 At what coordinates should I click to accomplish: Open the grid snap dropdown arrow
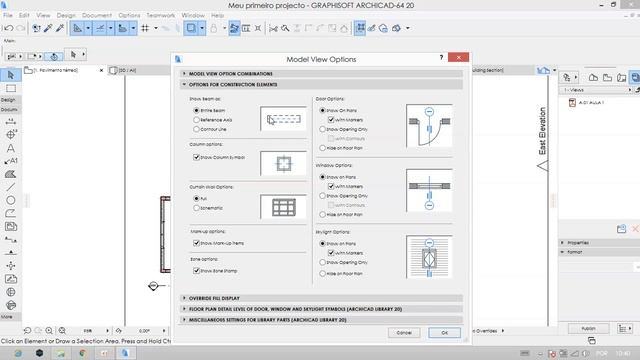[x=156, y=28]
